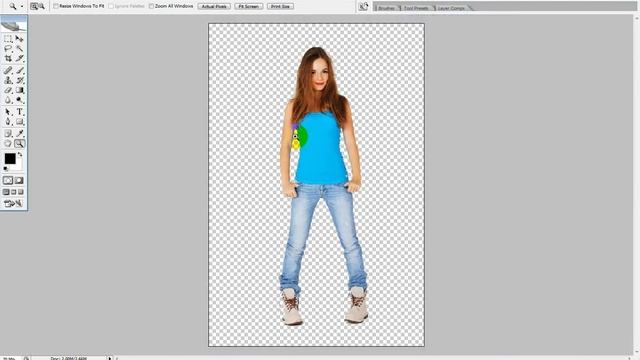
Task: Select the Dodge tool
Action: [x=19, y=100]
